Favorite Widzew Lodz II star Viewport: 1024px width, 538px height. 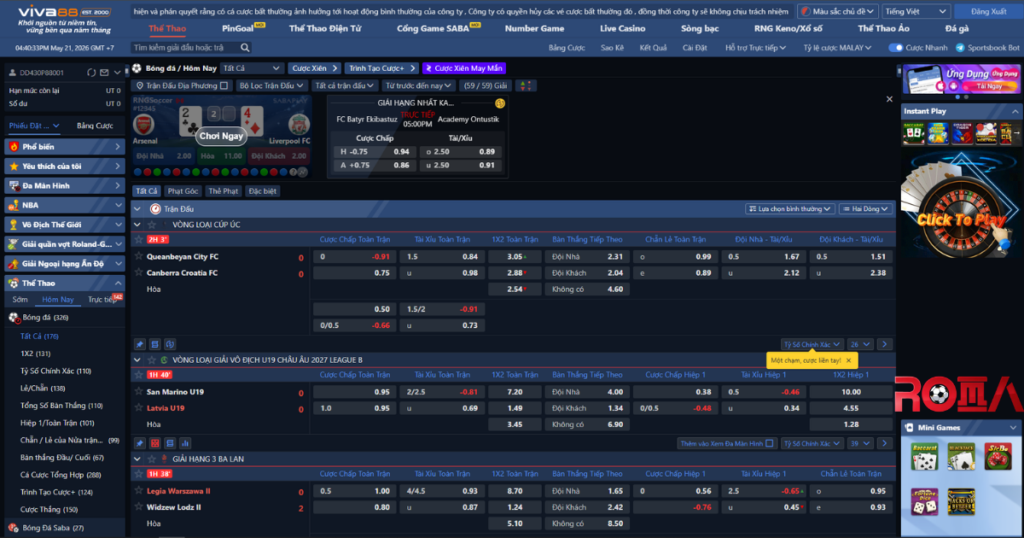click(138, 507)
